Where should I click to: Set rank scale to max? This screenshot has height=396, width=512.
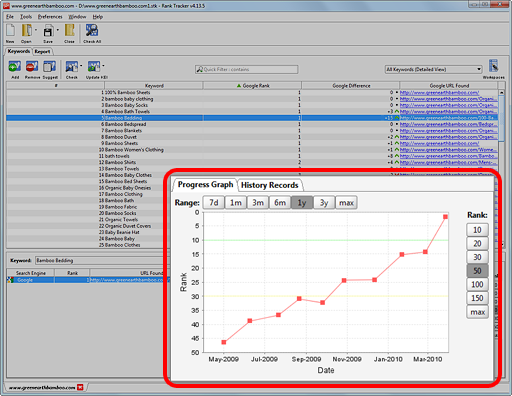pos(477,312)
